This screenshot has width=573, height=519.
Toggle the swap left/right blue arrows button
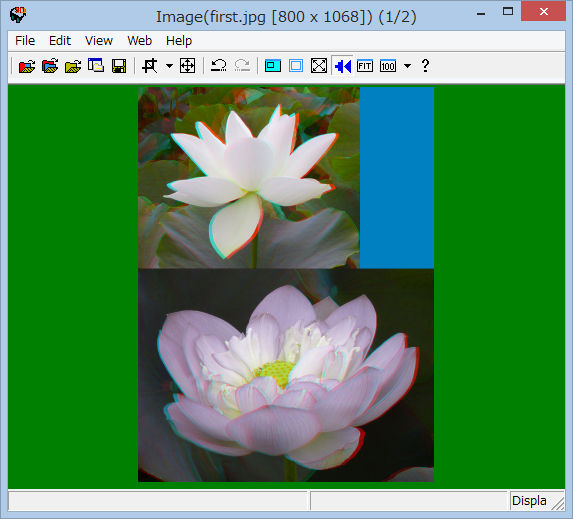pyautogui.click(x=342, y=66)
